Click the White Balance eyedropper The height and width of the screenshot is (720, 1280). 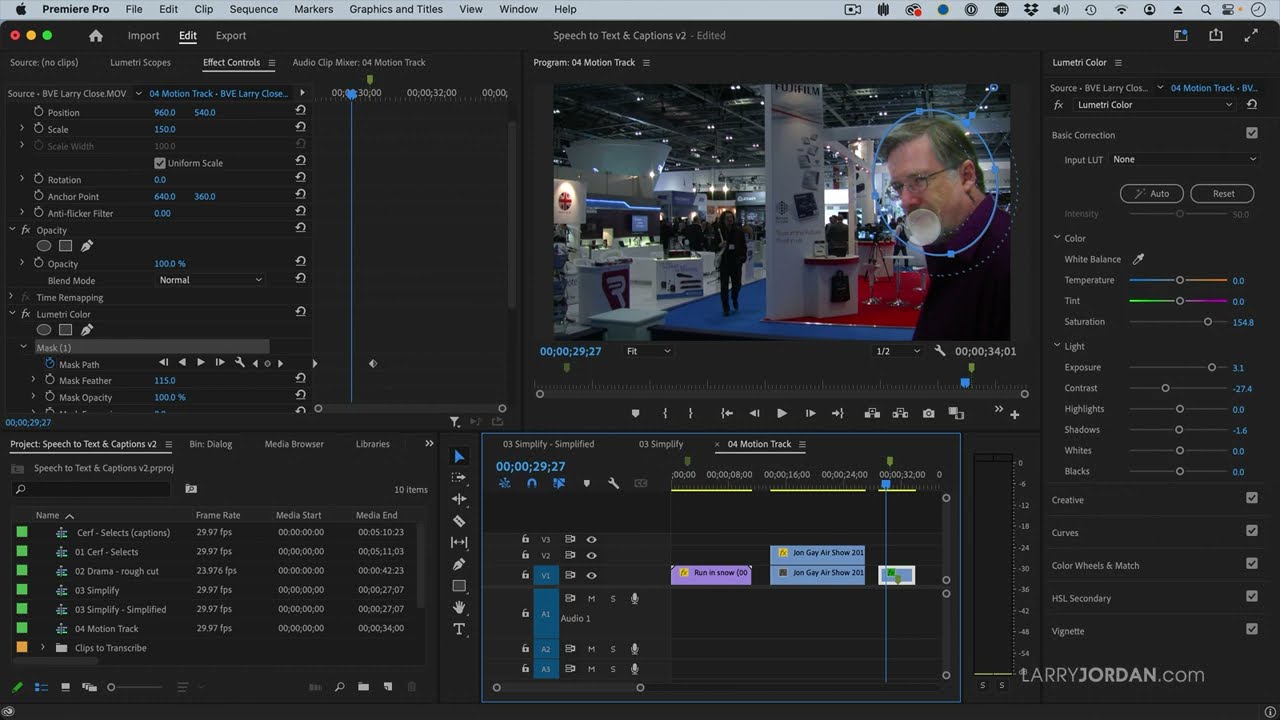point(1138,259)
